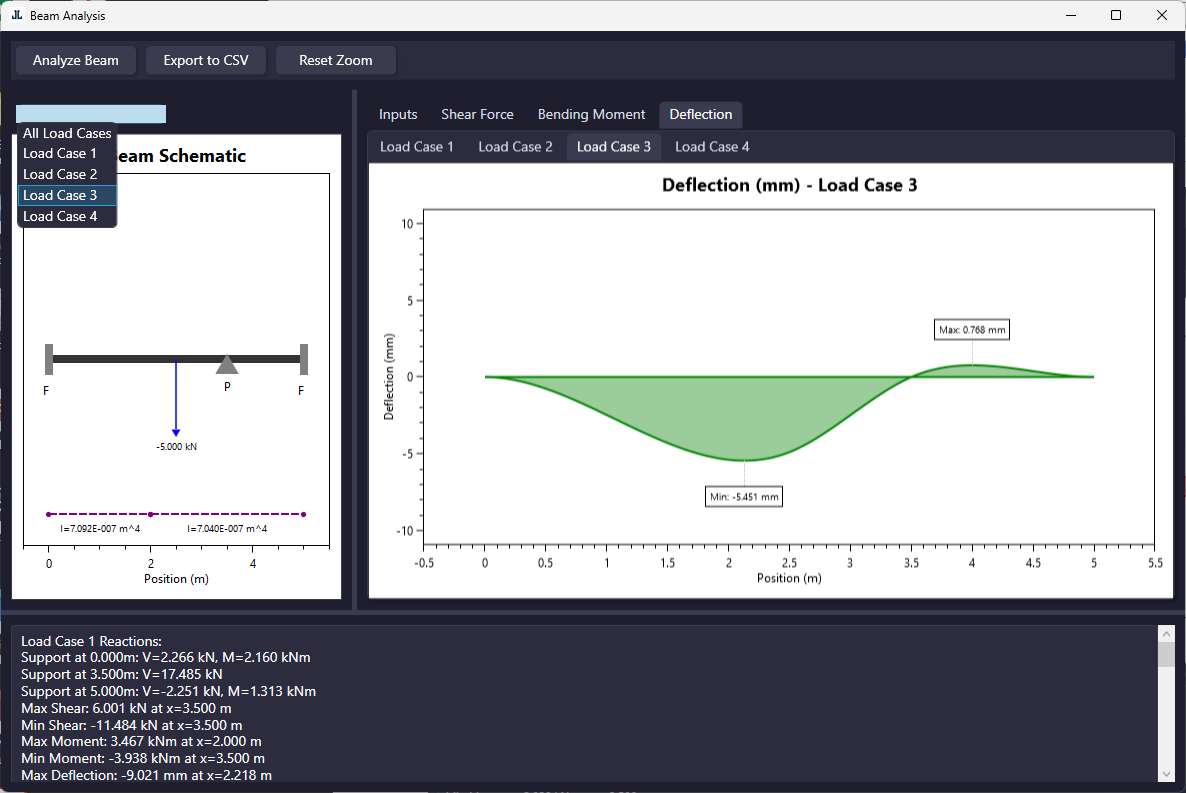Click the pinned support triangle in schematic
Viewport: 1186px width, 793px height.
[x=227, y=365]
